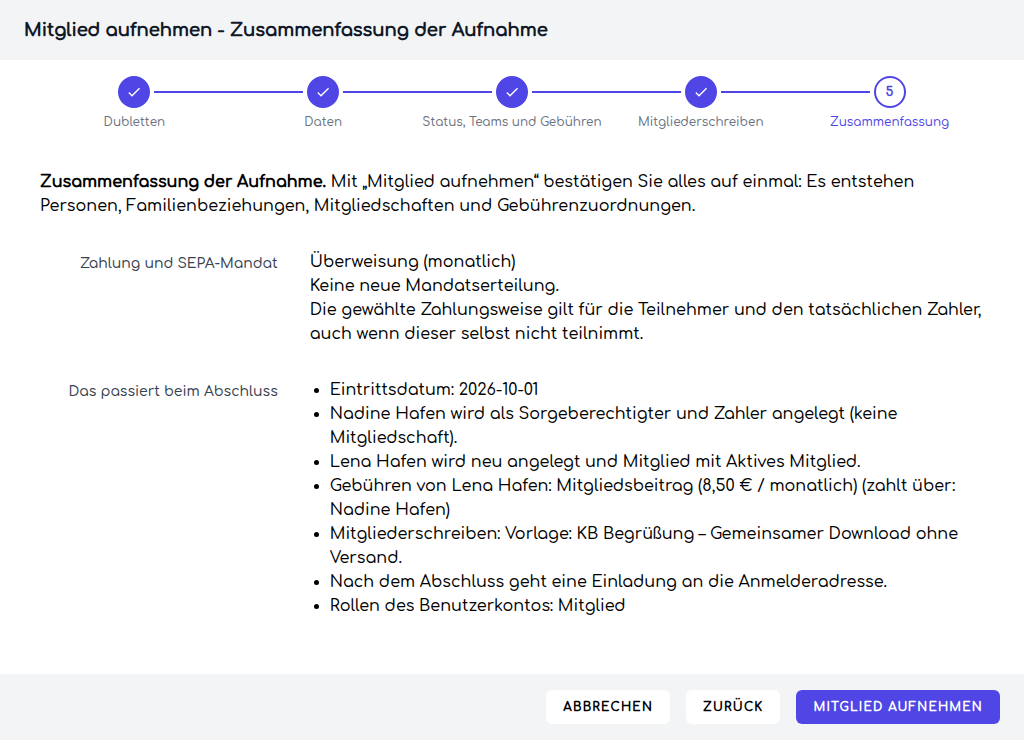
Task: Click the text Überweisung (monatlich)
Action: pyautogui.click(x=413, y=261)
